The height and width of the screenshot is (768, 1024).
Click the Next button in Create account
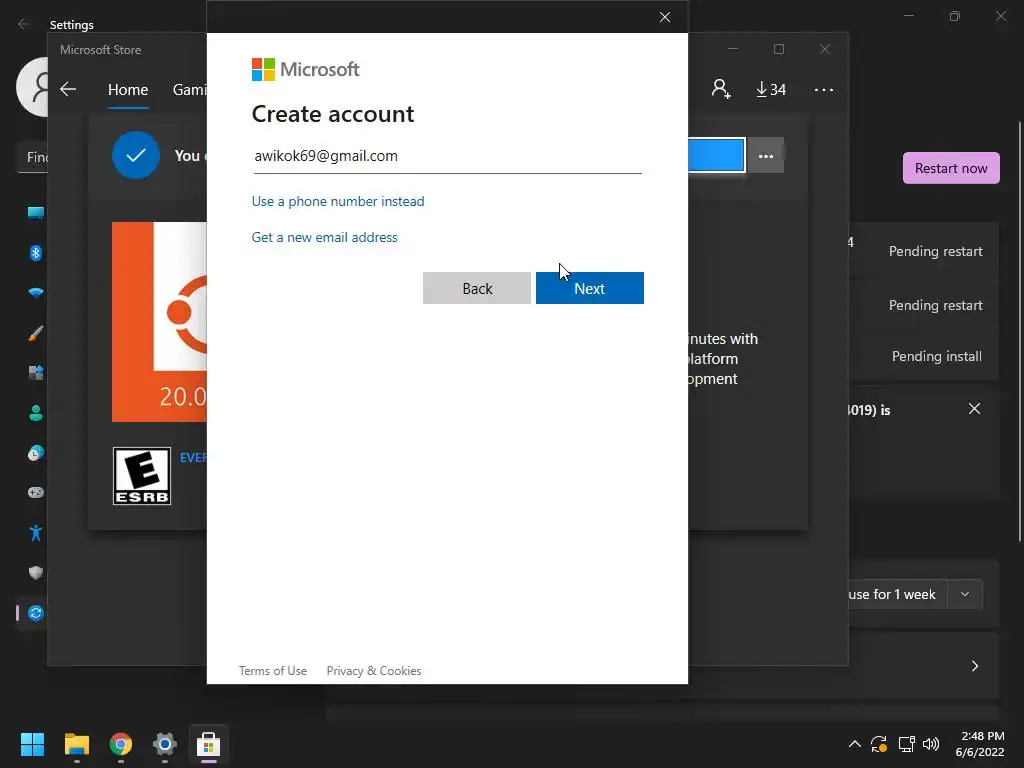click(589, 288)
